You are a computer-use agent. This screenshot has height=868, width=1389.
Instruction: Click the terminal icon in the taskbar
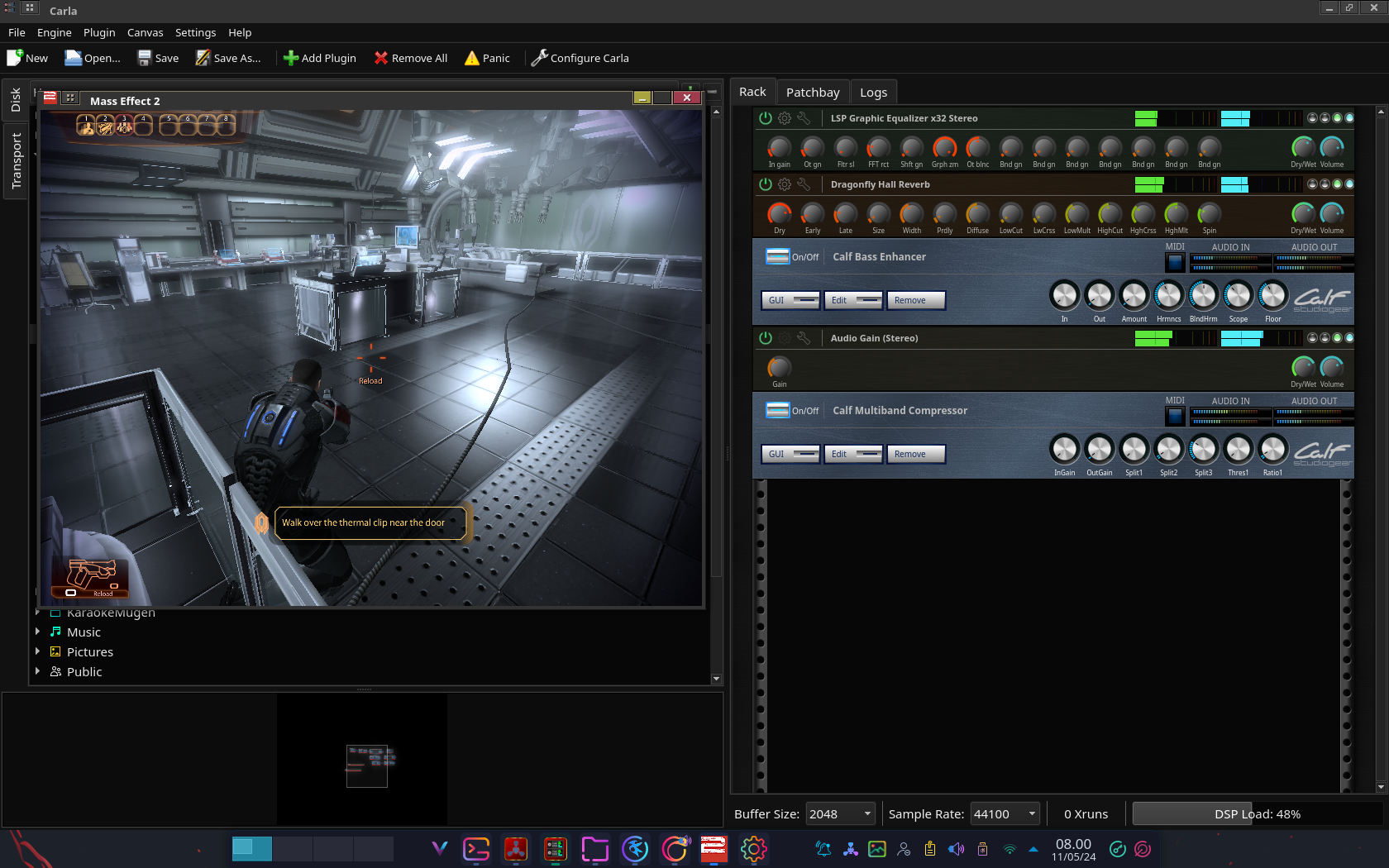coord(476,849)
